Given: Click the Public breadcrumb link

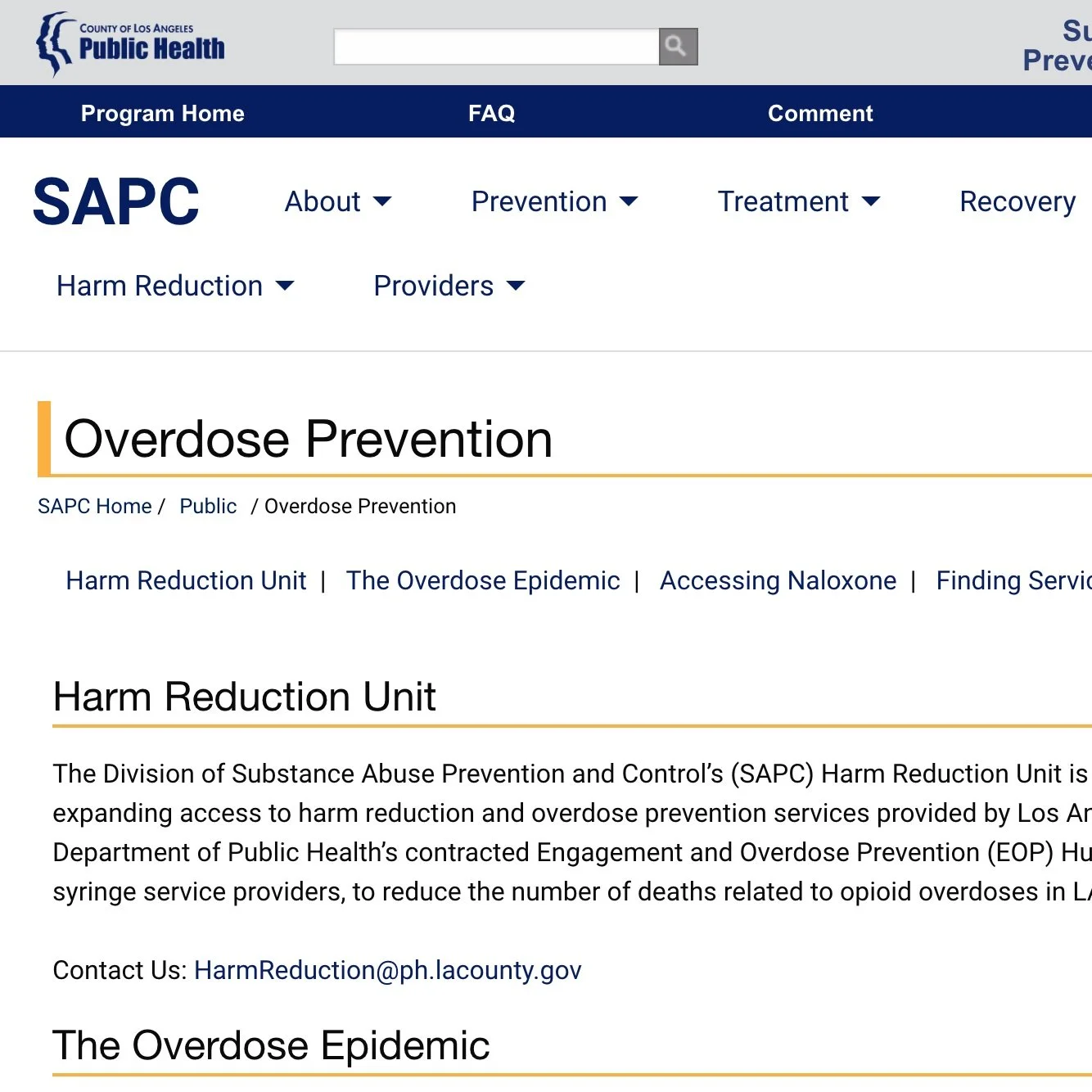Looking at the screenshot, I should (208, 506).
